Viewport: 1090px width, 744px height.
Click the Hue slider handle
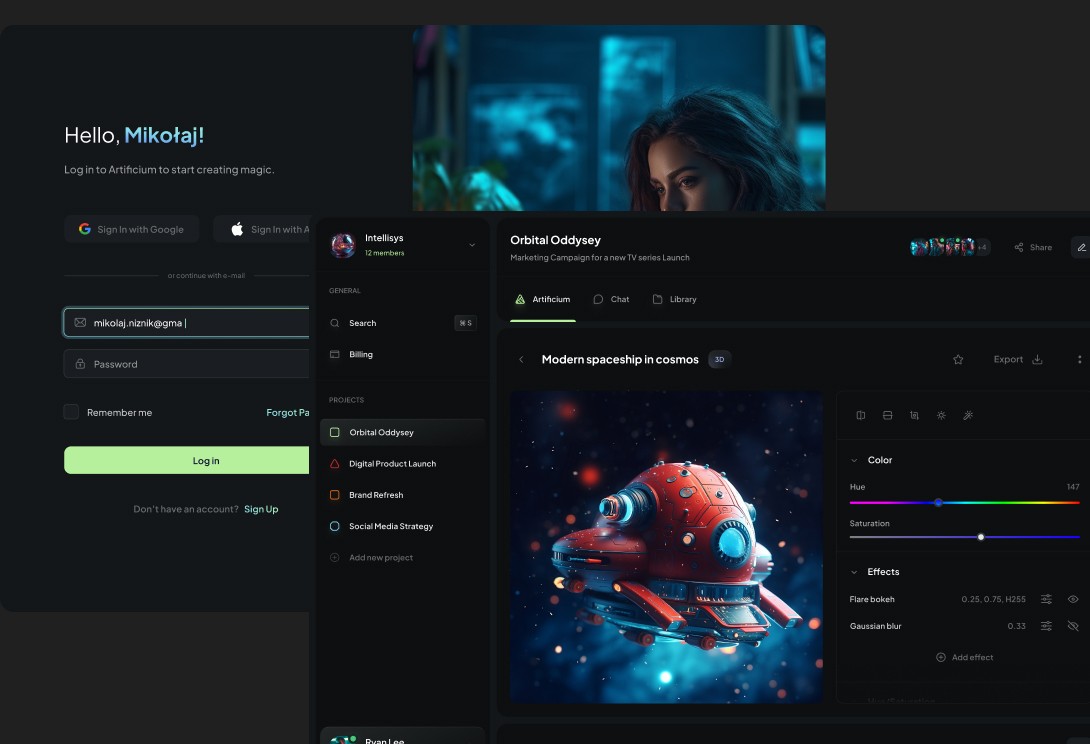938,502
